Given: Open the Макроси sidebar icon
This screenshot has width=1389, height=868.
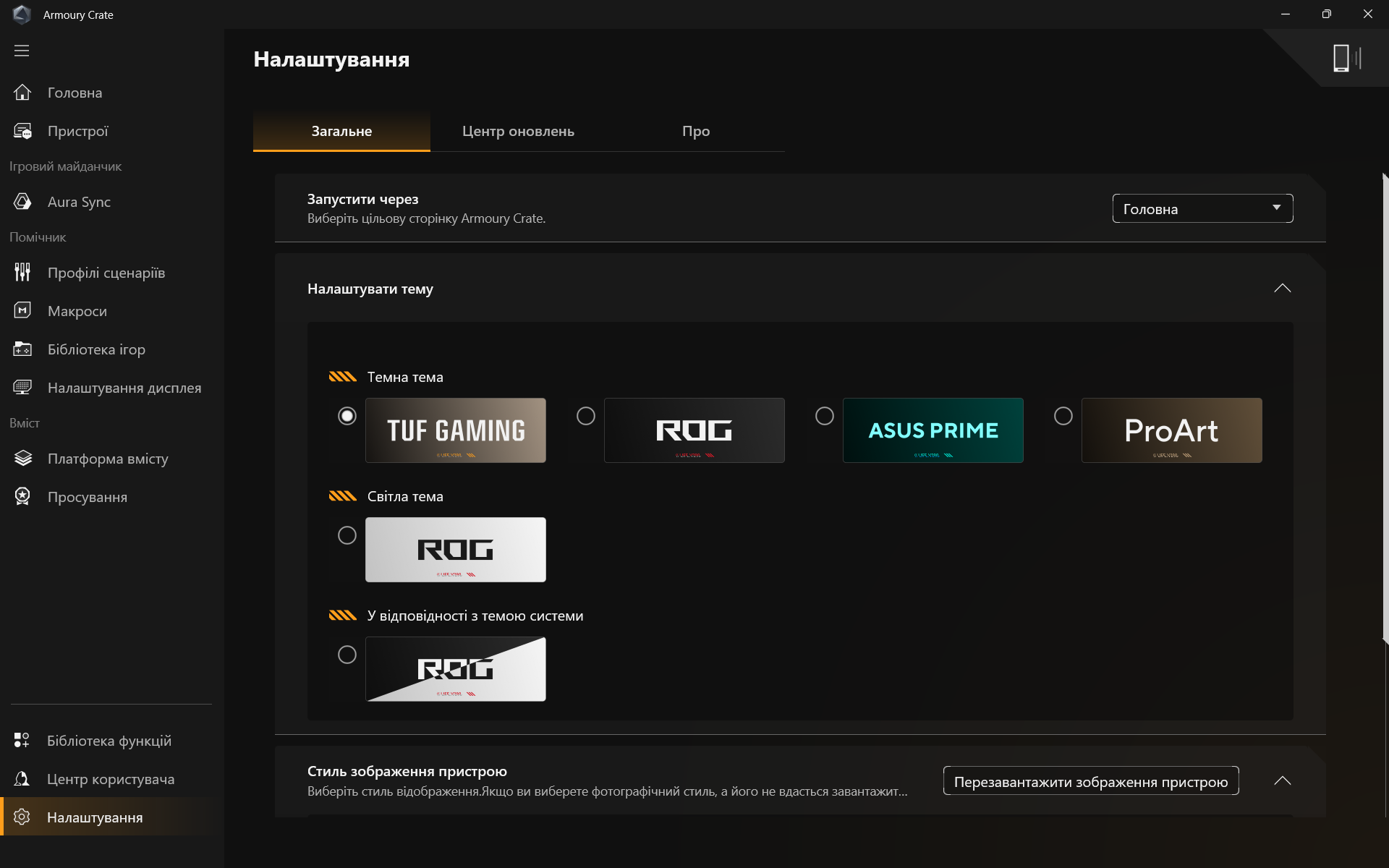Looking at the screenshot, I should click(x=22, y=311).
